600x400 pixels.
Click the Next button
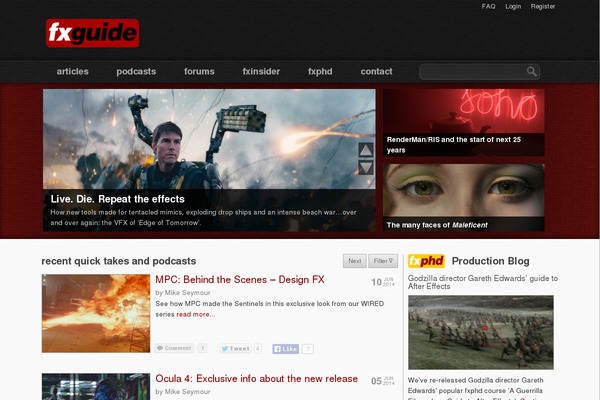pos(355,261)
